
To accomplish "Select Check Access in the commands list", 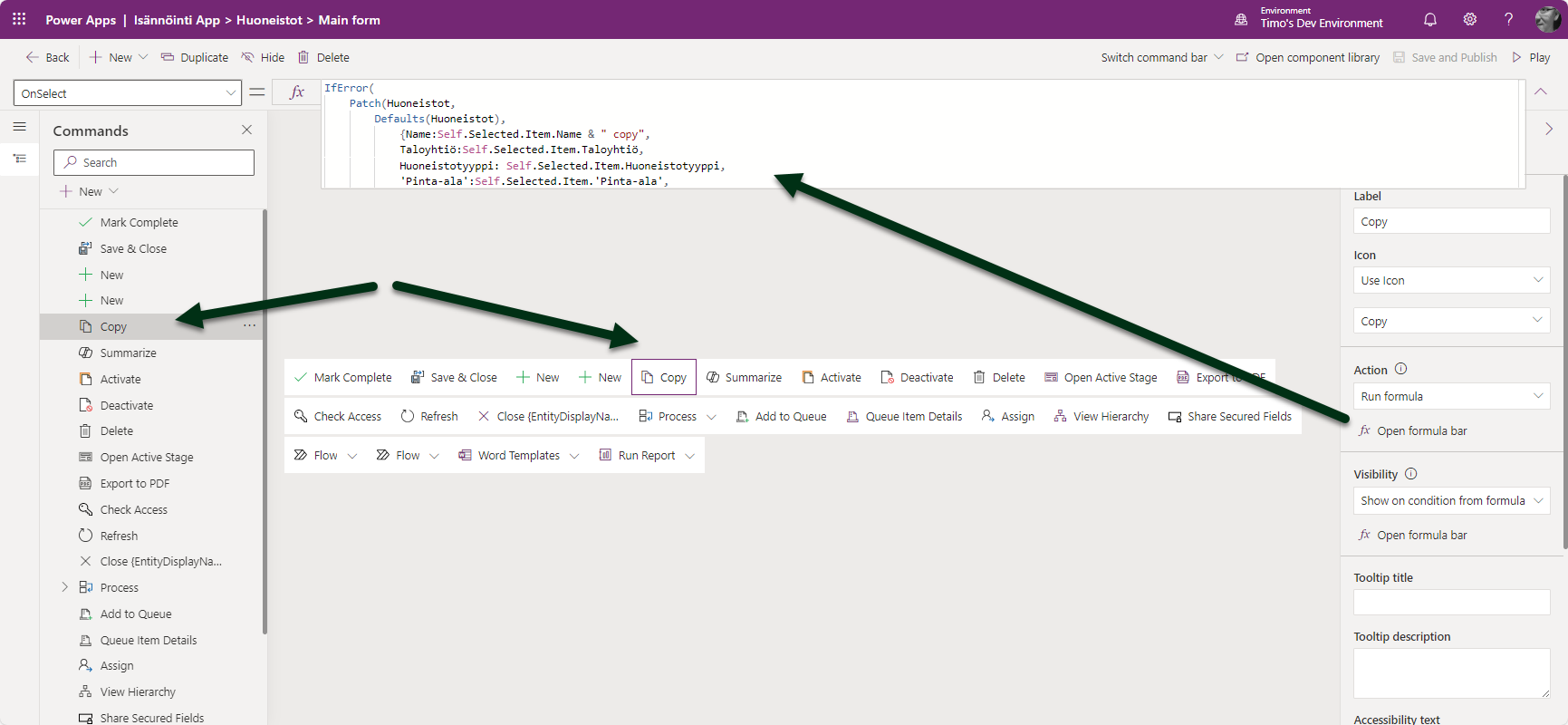I will [x=133, y=509].
